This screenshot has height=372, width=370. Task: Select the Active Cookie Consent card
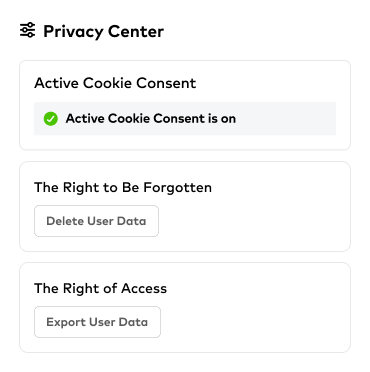(x=185, y=105)
